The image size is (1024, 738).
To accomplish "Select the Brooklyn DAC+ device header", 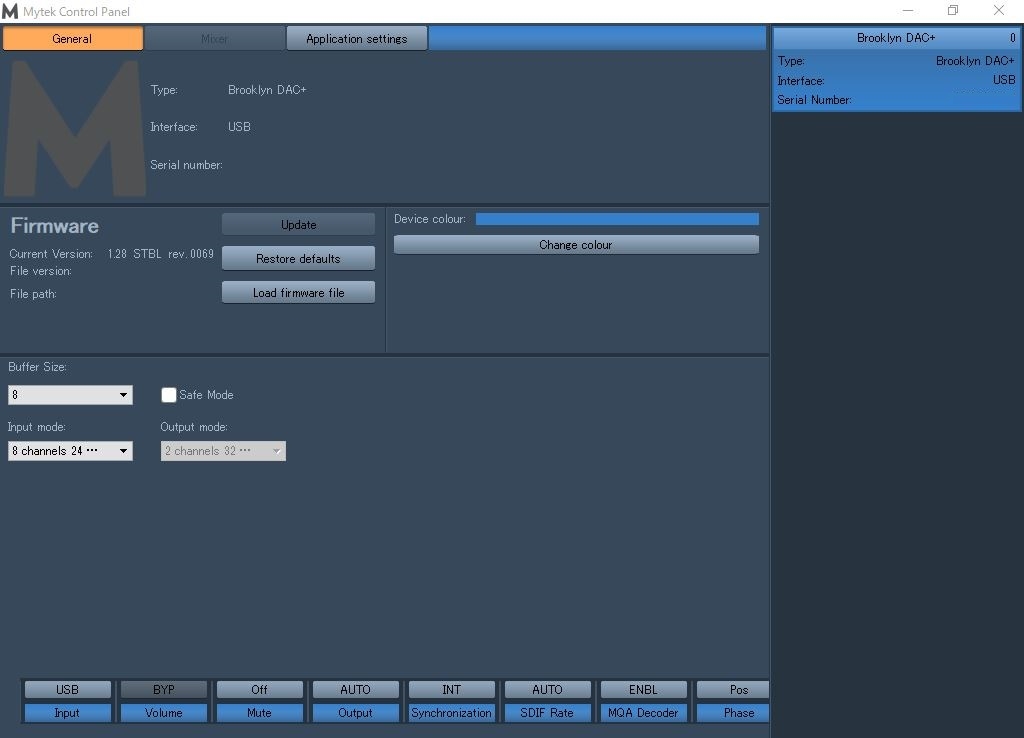I will pos(897,38).
